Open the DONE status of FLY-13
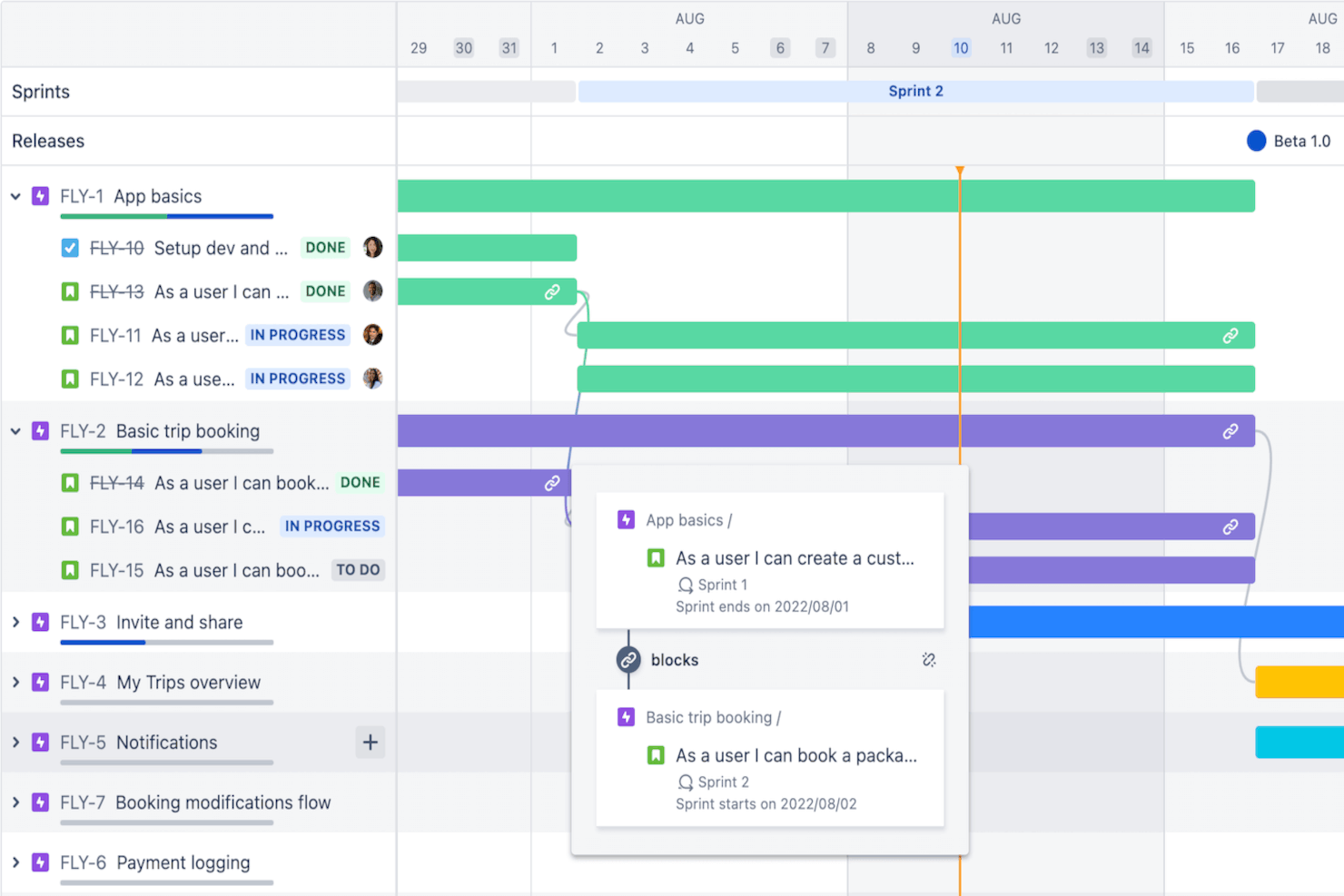The image size is (1344, 896). click(x=325, y=291)
